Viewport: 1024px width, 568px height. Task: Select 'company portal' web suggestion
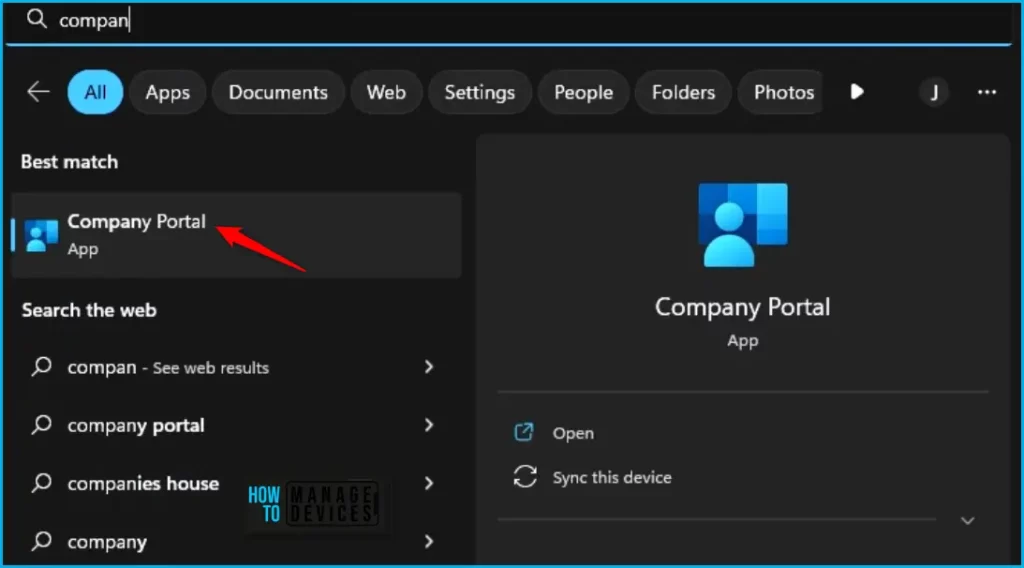(x=236, y=425)
